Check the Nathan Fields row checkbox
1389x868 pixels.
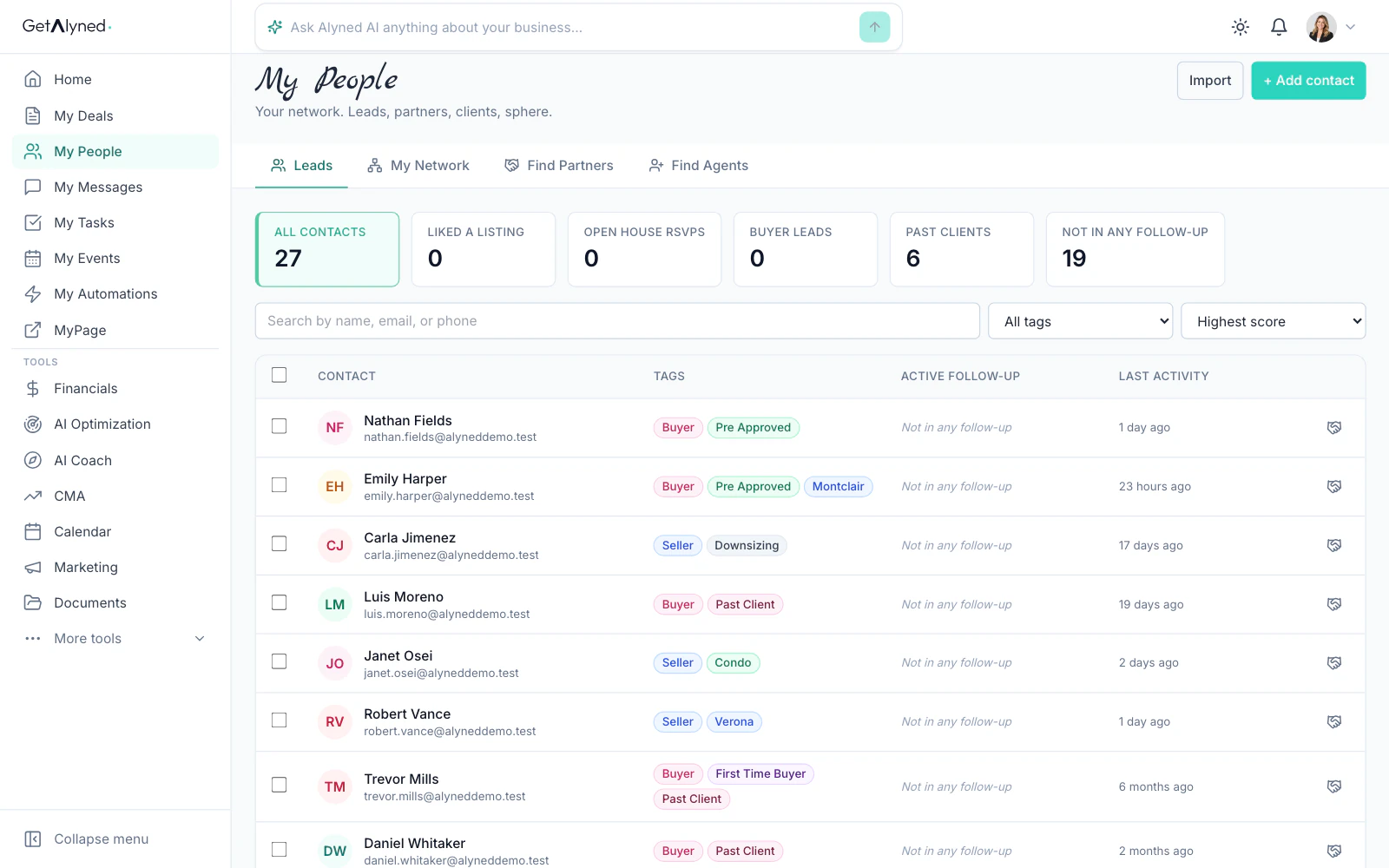279,426
